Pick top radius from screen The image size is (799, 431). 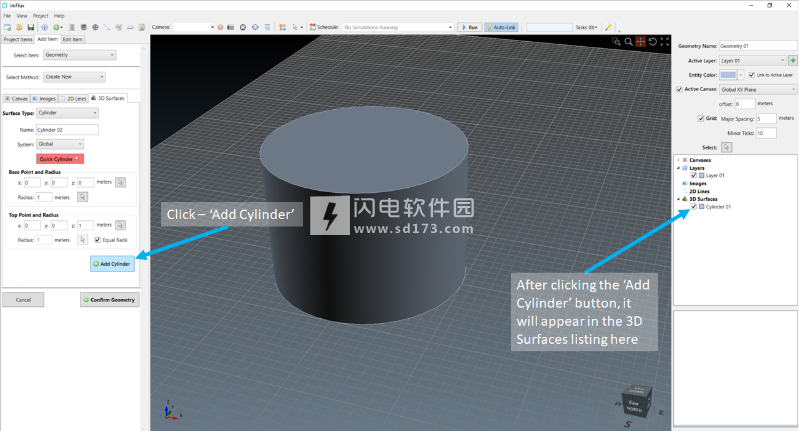[x=83, y=239]
